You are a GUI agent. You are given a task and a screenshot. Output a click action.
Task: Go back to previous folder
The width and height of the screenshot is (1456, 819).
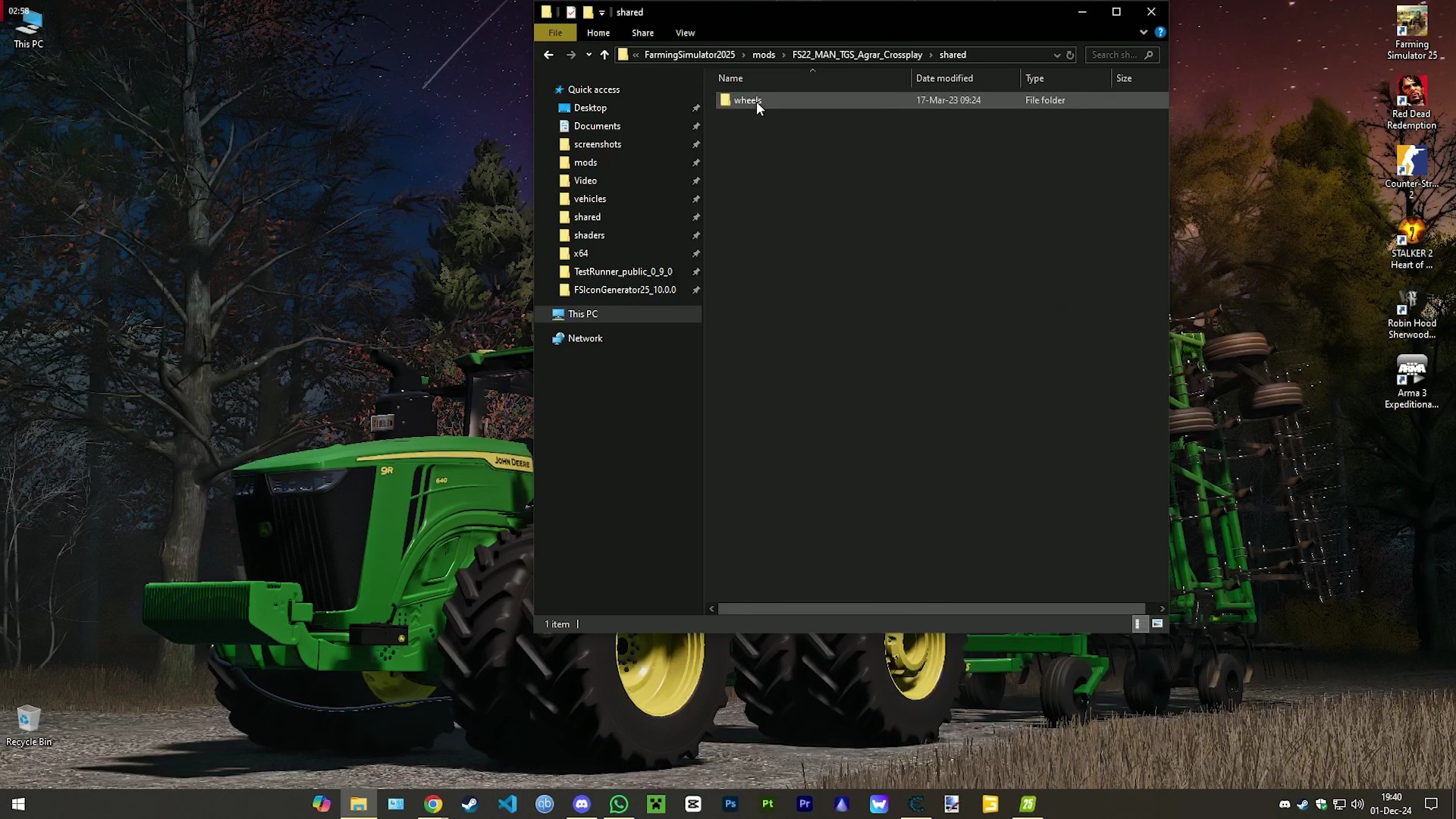pos(548,55)
